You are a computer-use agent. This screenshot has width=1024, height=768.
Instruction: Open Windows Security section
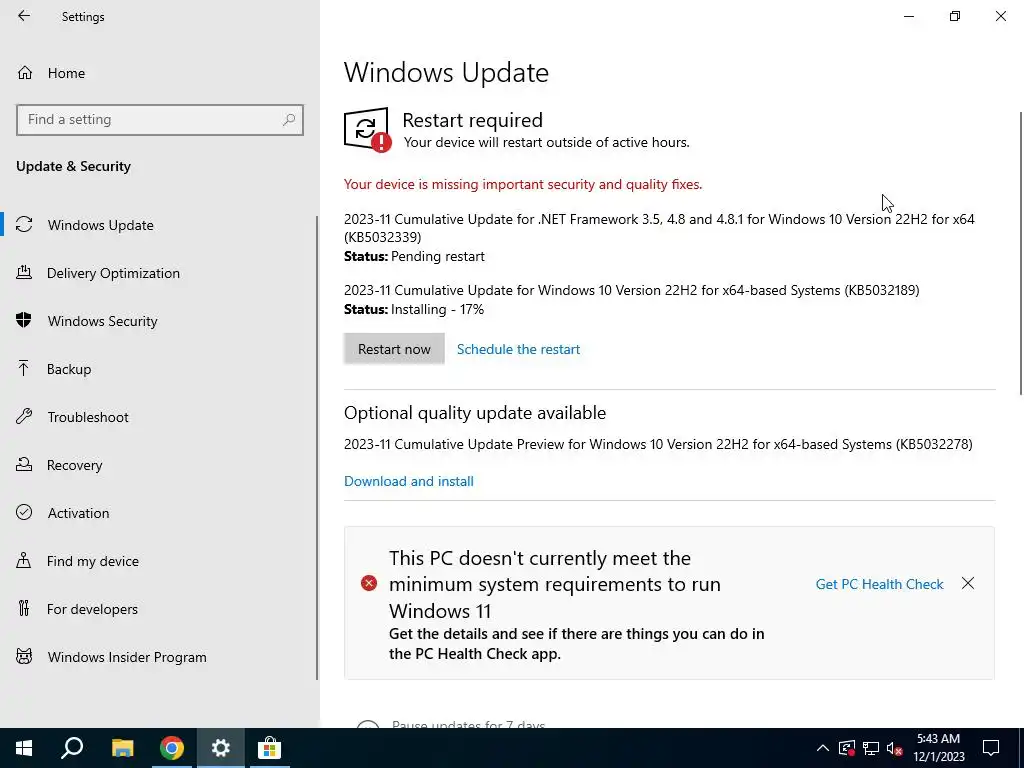pyautogui.click(x=103, y=321)
